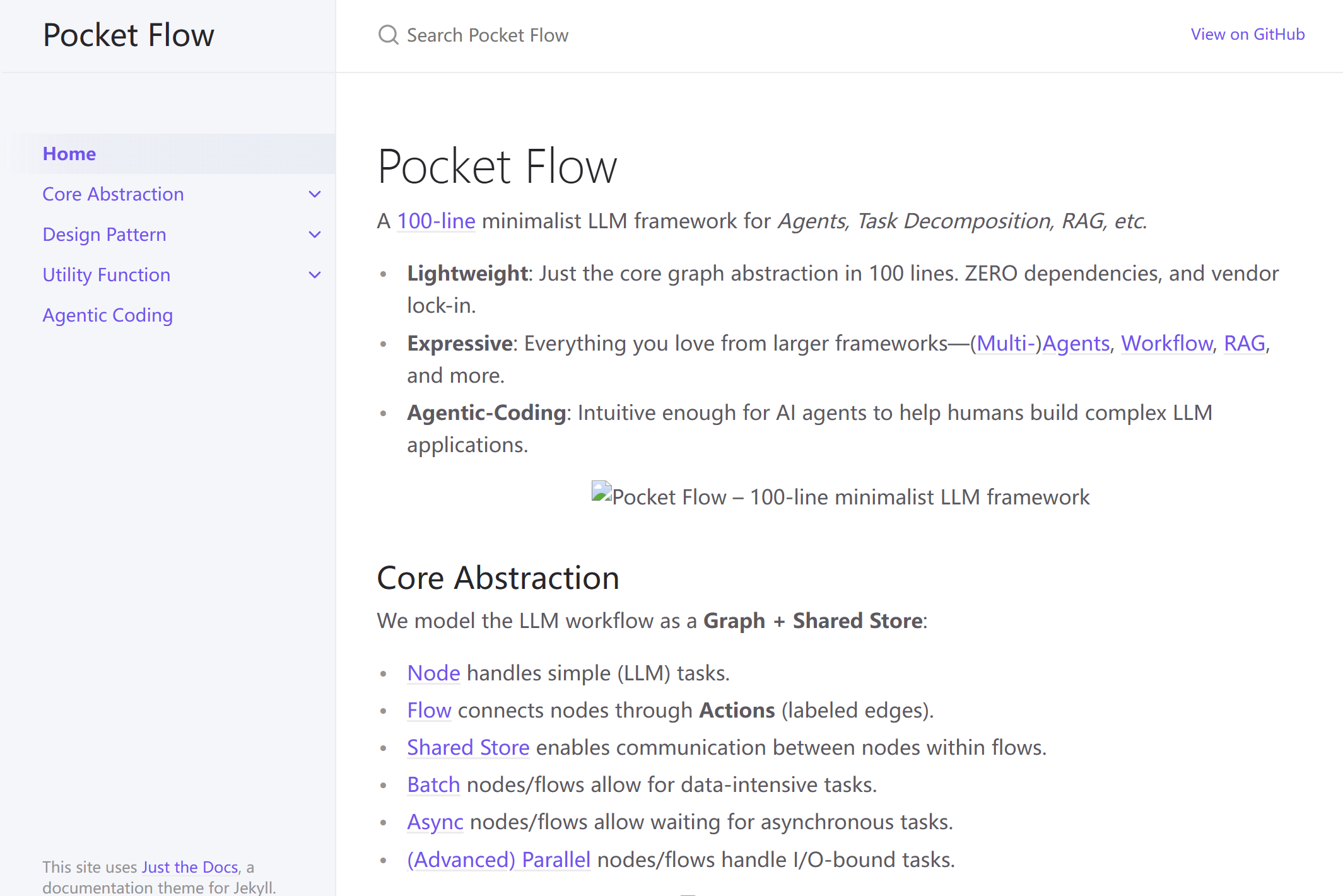This screenshot has height=896, width=1343.
Task: Click the Pocket Flow site title
Action: (129, 35)
